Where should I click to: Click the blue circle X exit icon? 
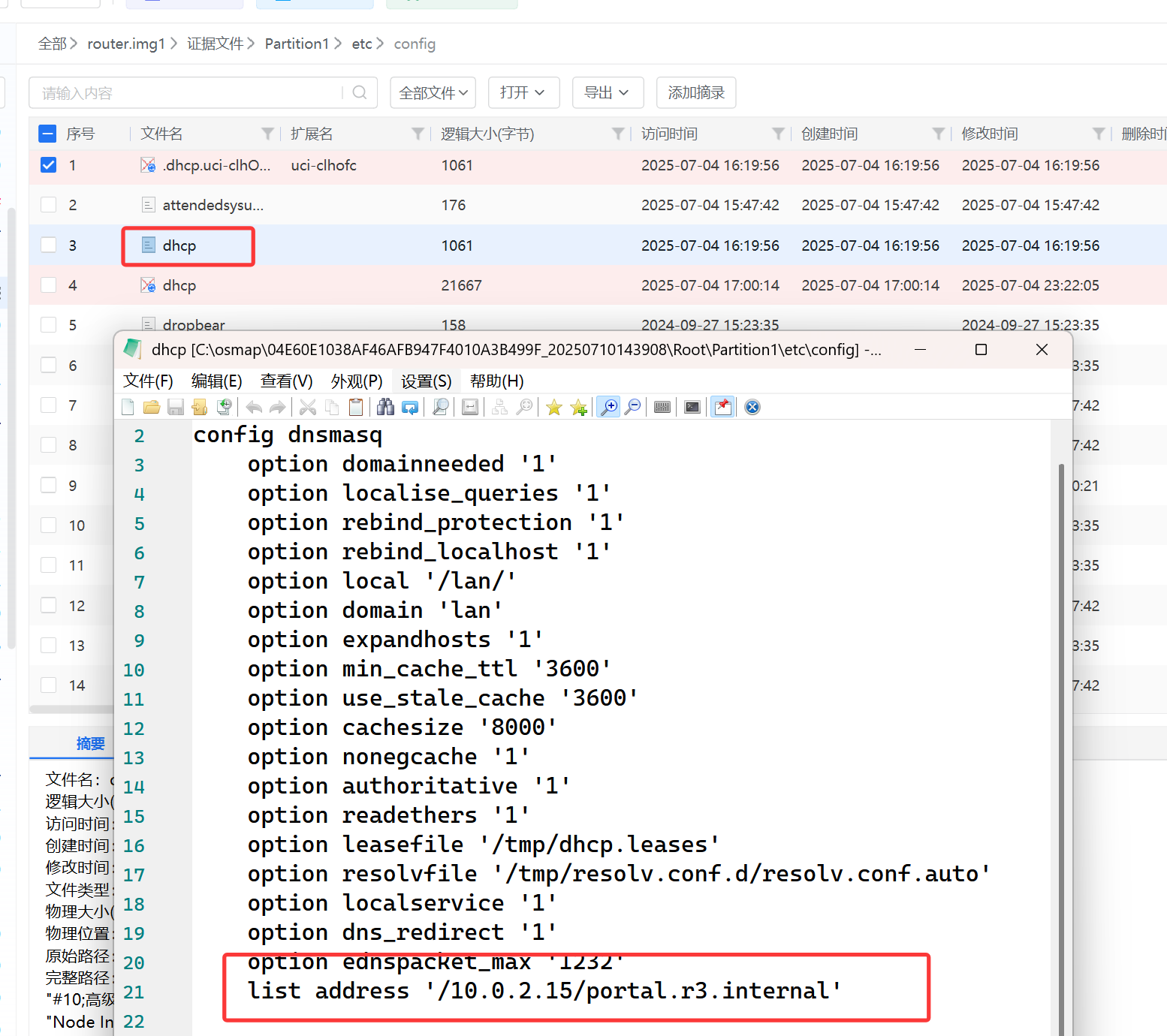pos(752,407)
